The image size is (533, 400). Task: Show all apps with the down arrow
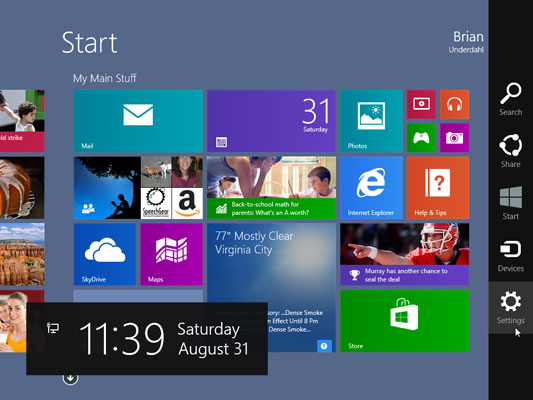click(x=70, y=378)
